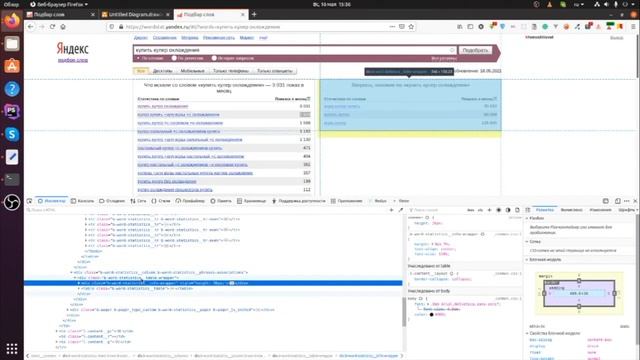Switch to the Changes sidebar tab
This screenshot has height=360, width=640.
[x=600, y=210]
